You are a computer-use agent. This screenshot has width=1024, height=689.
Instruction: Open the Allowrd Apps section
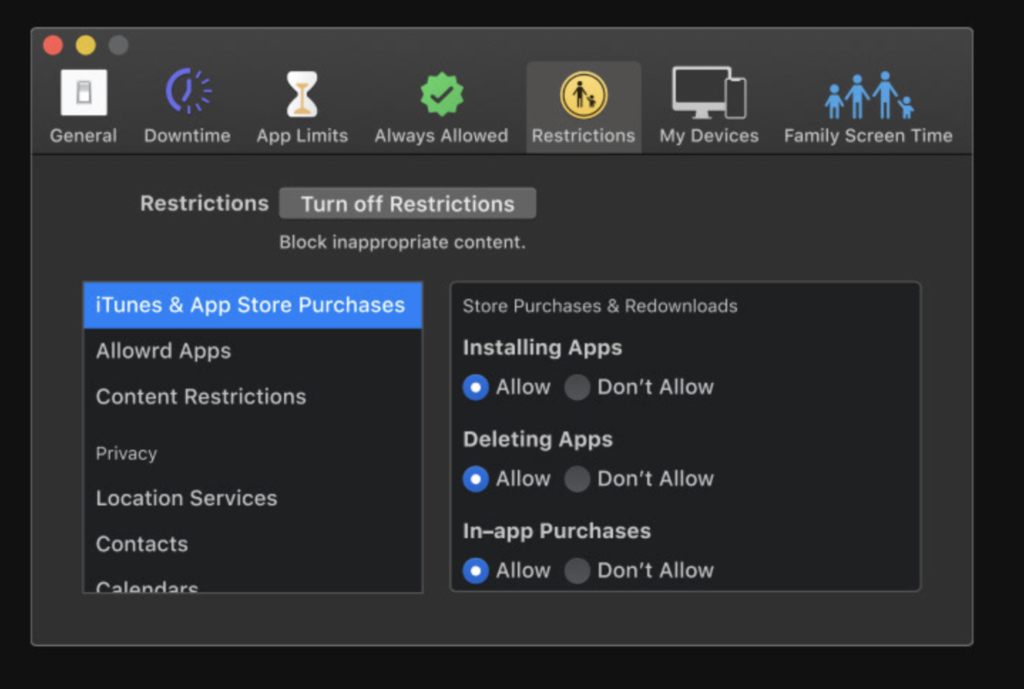click(x=163, y=351)
